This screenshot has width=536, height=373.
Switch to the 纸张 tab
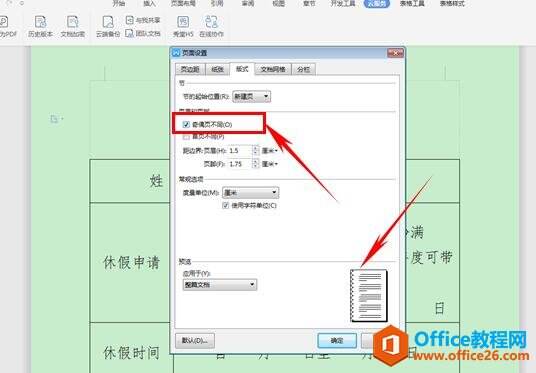pos(217,69)
